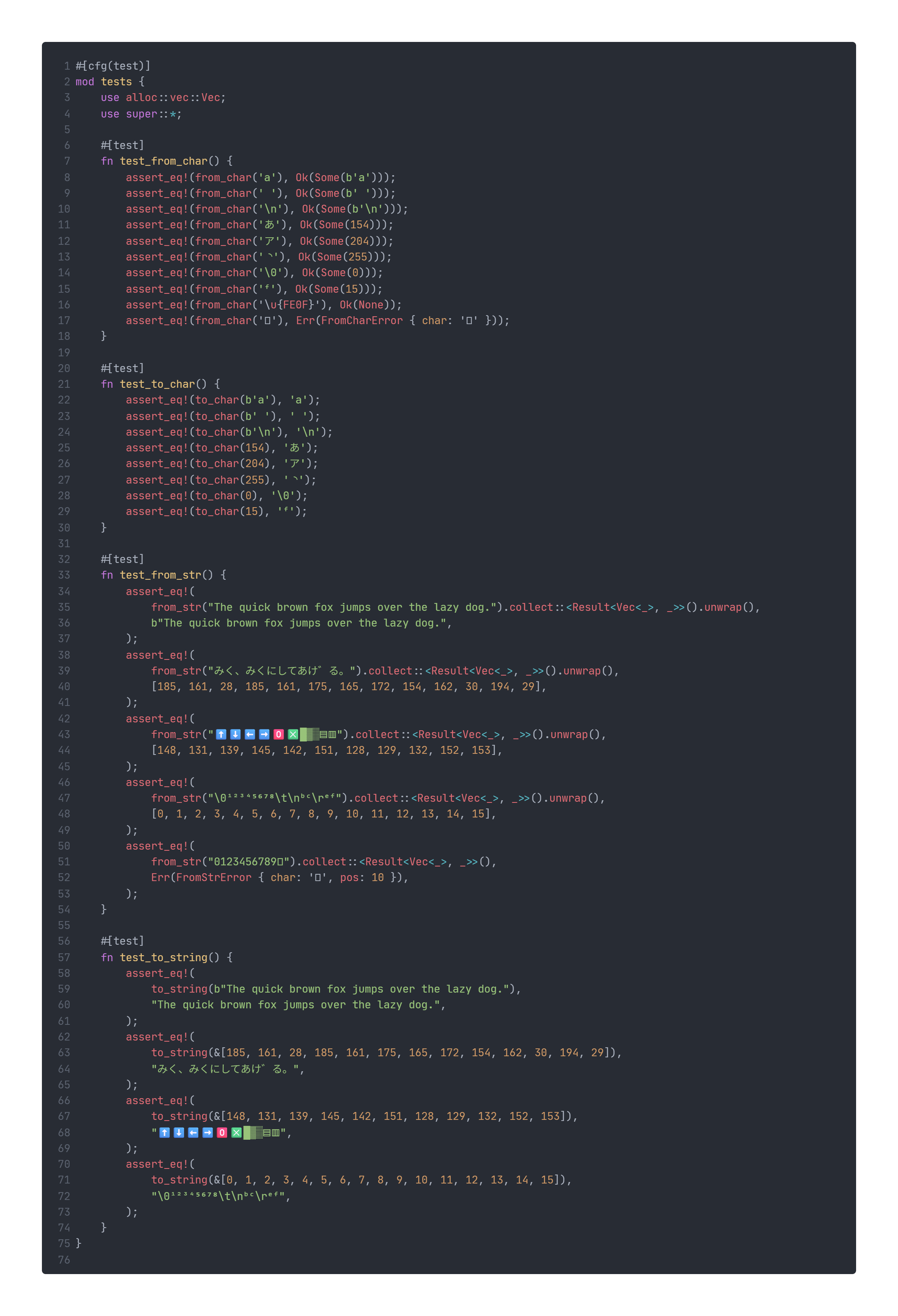Click line number 33 in the gutter
The height and width of the screenshot is (1316, 898).
pyautogui.click(x=64, y=575)
